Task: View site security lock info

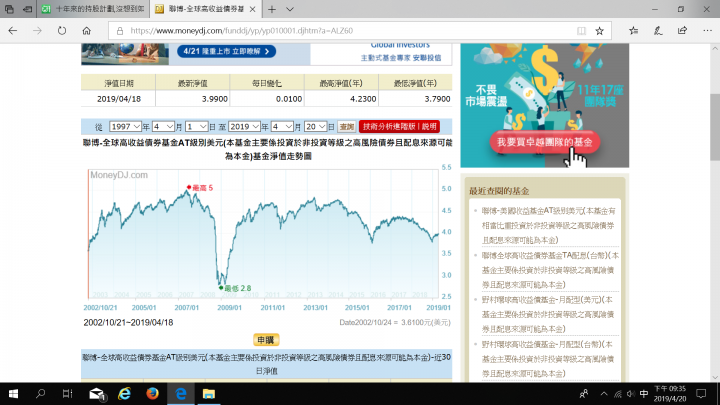Action: [x=120, y=31]
